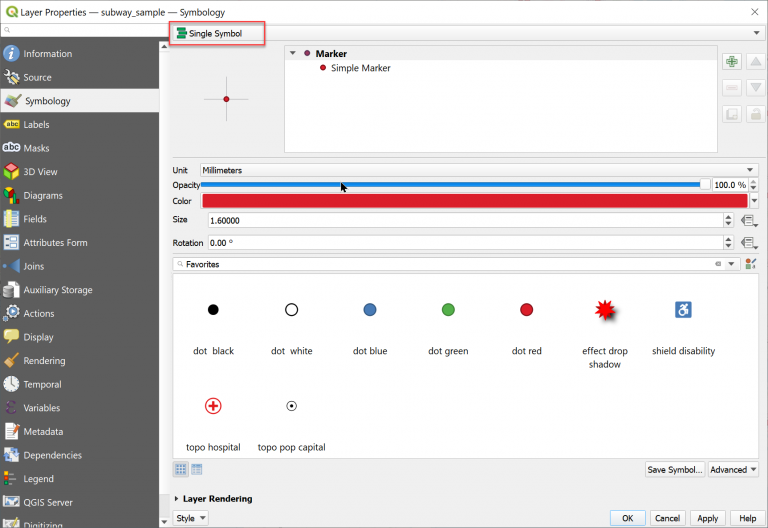Viewport: 768px width, 528px height.
Task: Open the Labels tab in sidebar
Action: pyautogui.click(x=36, y=125)
